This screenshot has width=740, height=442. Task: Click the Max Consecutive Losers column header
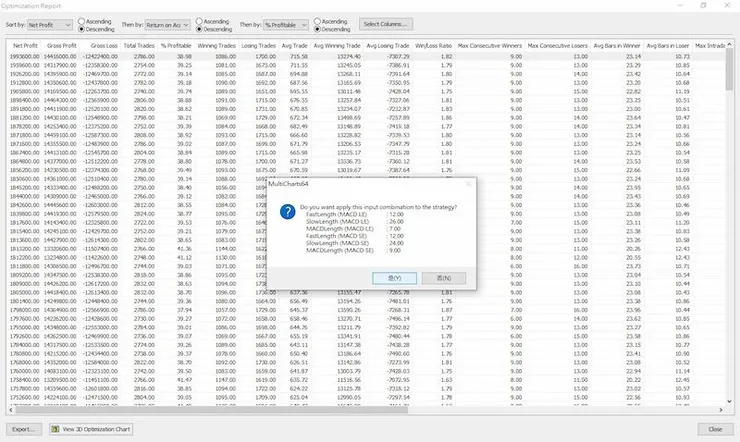[x=557, y=46]
